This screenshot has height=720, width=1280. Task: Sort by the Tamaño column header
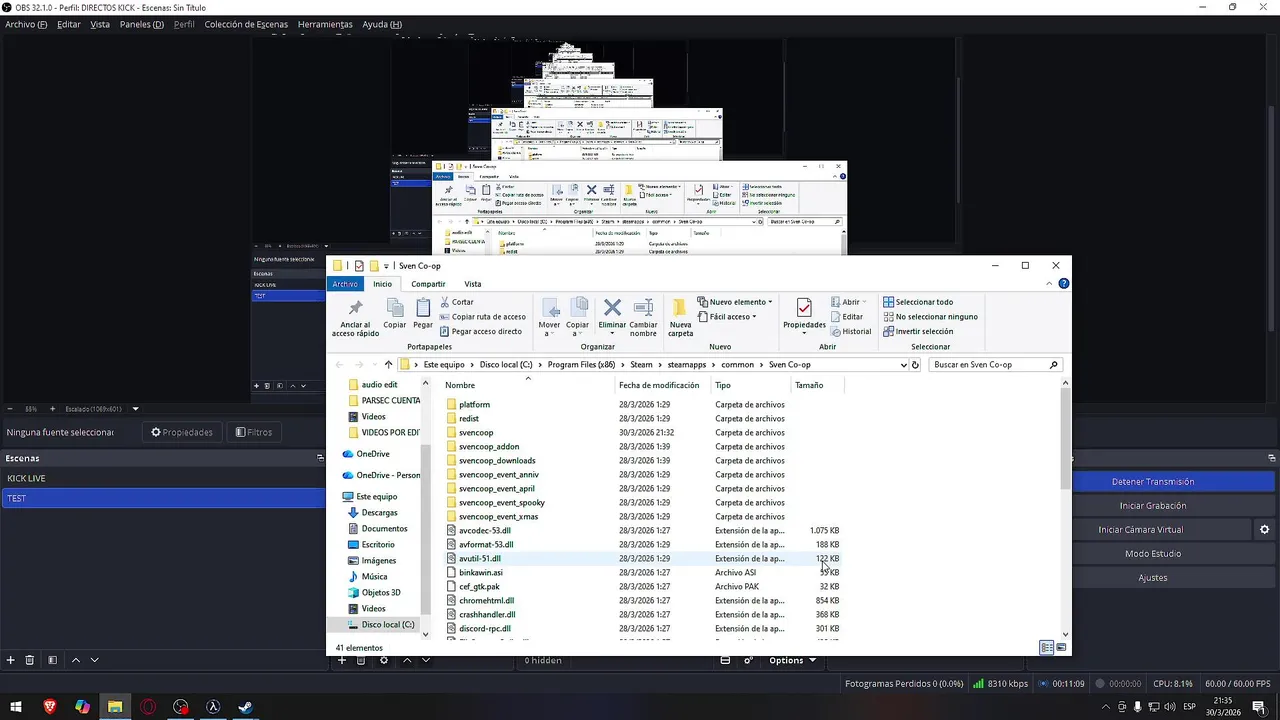pyautogui.click(x=817, y=385)
